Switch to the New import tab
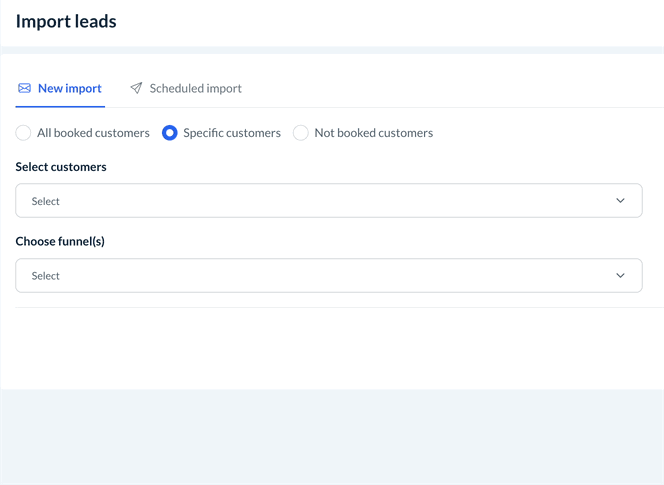This screenshot has width=664, height=485. pyautogui.click(x=69, y=88)
